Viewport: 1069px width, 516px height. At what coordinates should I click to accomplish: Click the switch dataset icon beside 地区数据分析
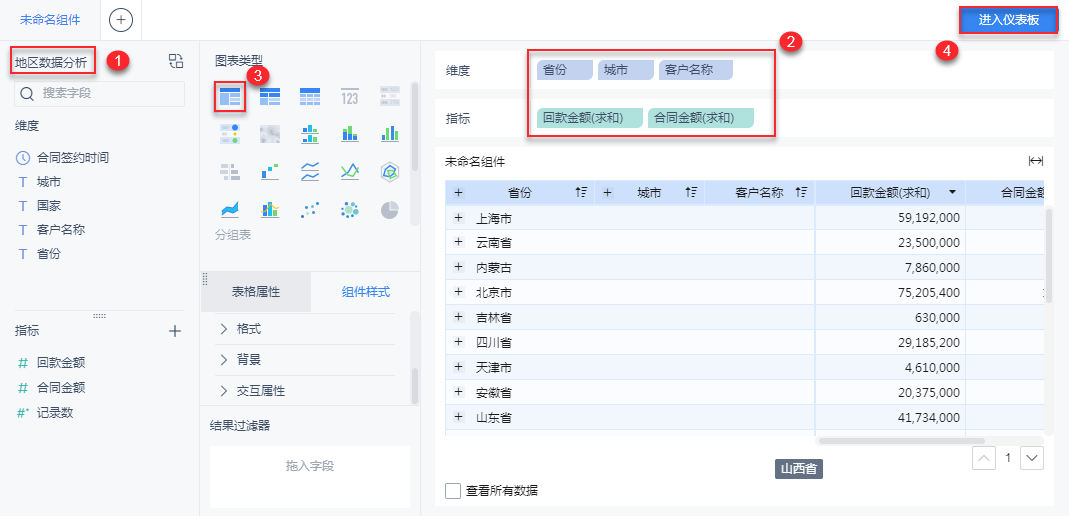coord(176,61)
